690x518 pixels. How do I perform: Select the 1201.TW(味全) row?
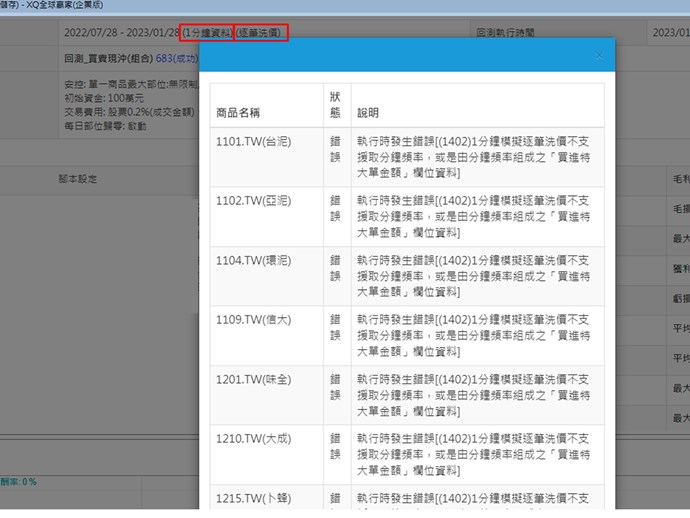[253, 380]
